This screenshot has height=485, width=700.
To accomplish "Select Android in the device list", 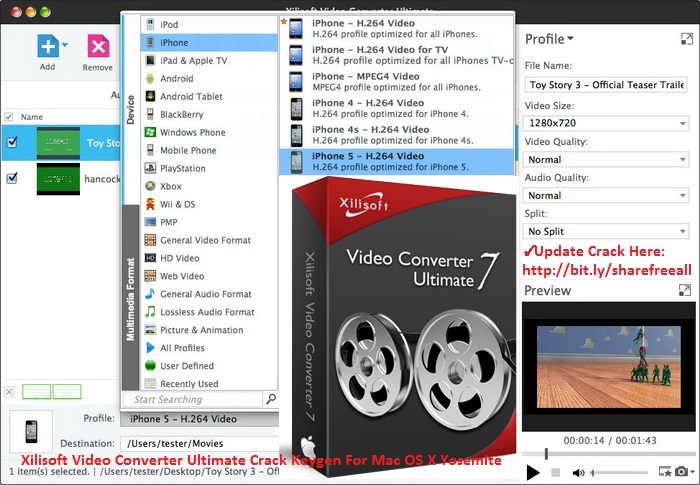I will point(176,78).
